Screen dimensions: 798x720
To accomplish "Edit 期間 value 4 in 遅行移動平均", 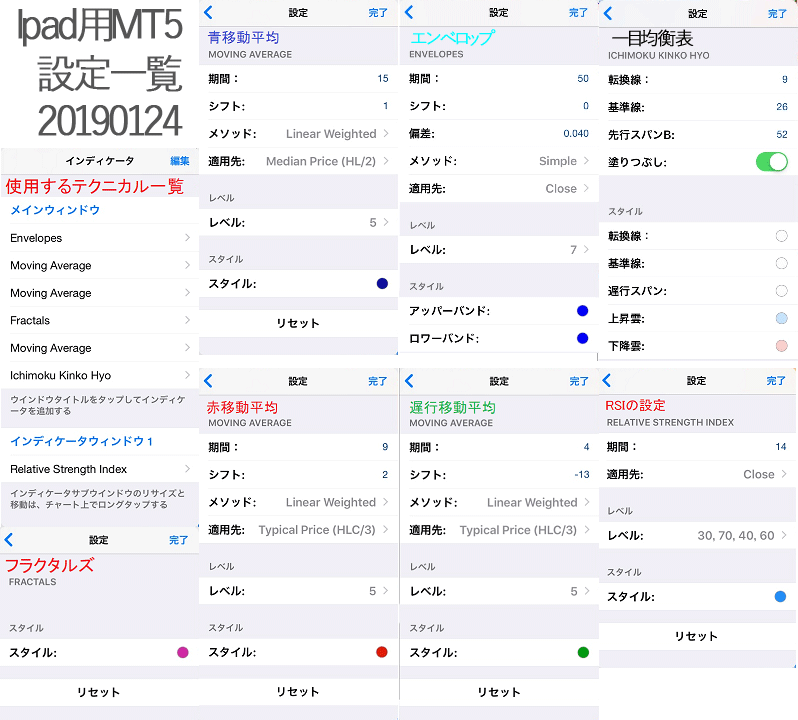I will tap(586, 447).
